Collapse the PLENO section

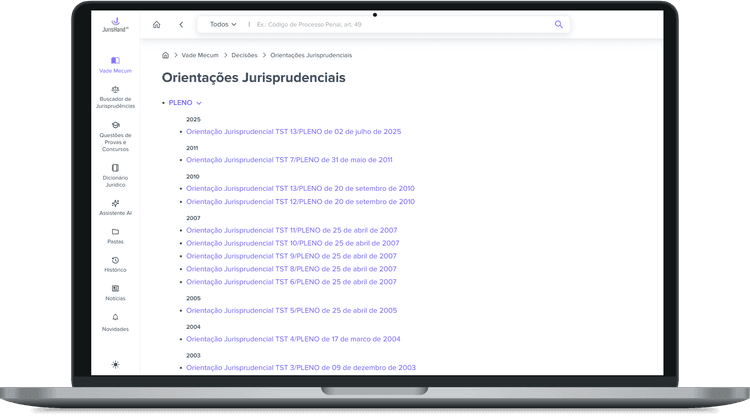[x=185, y=103]
